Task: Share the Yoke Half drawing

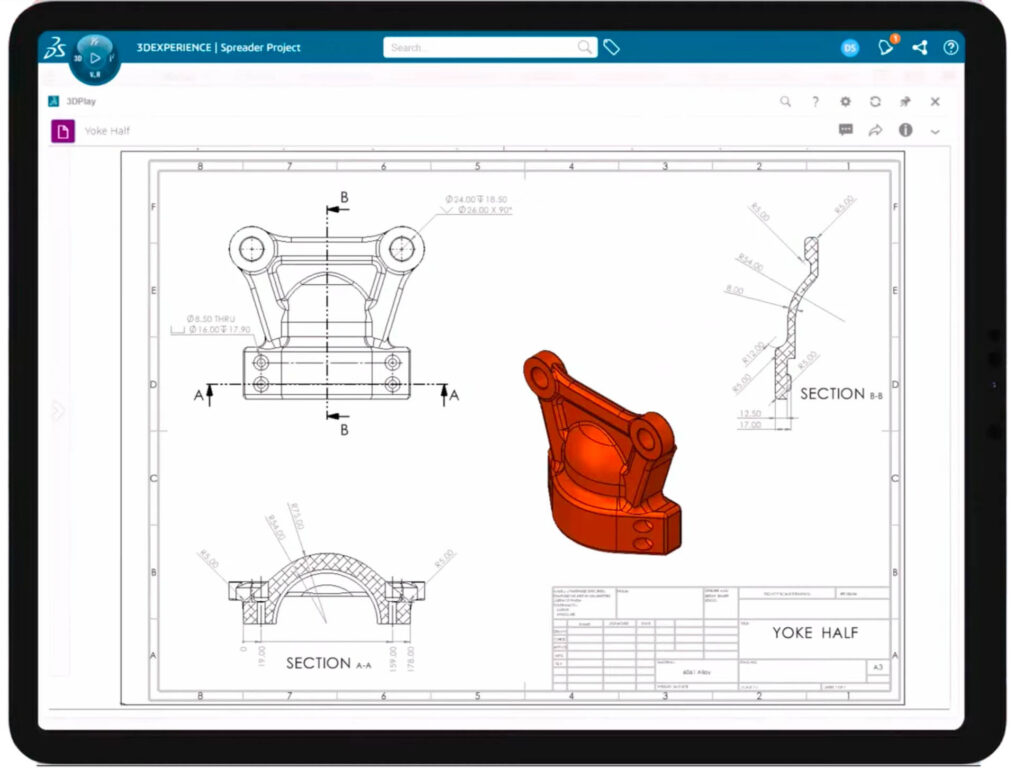Action: click(875, 131)
